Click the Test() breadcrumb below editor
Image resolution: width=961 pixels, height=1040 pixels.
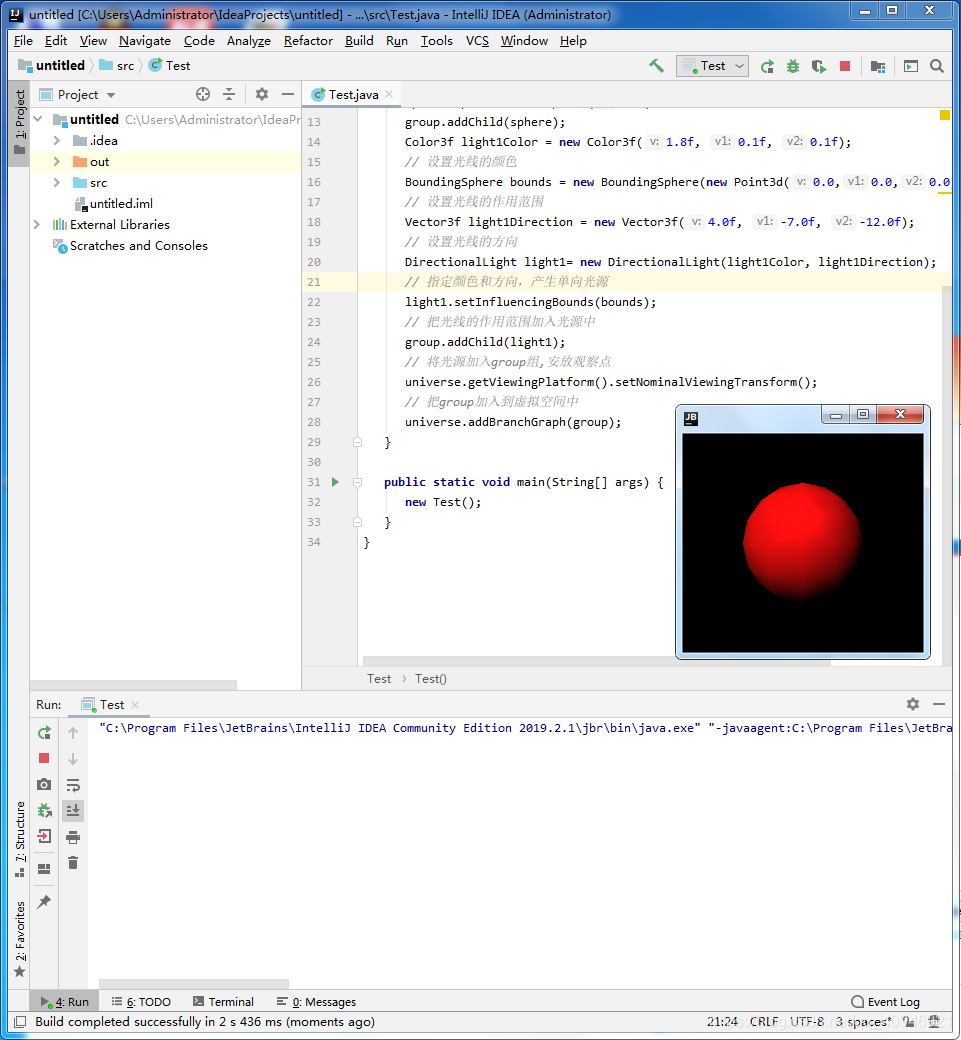[x=430, y=679]
